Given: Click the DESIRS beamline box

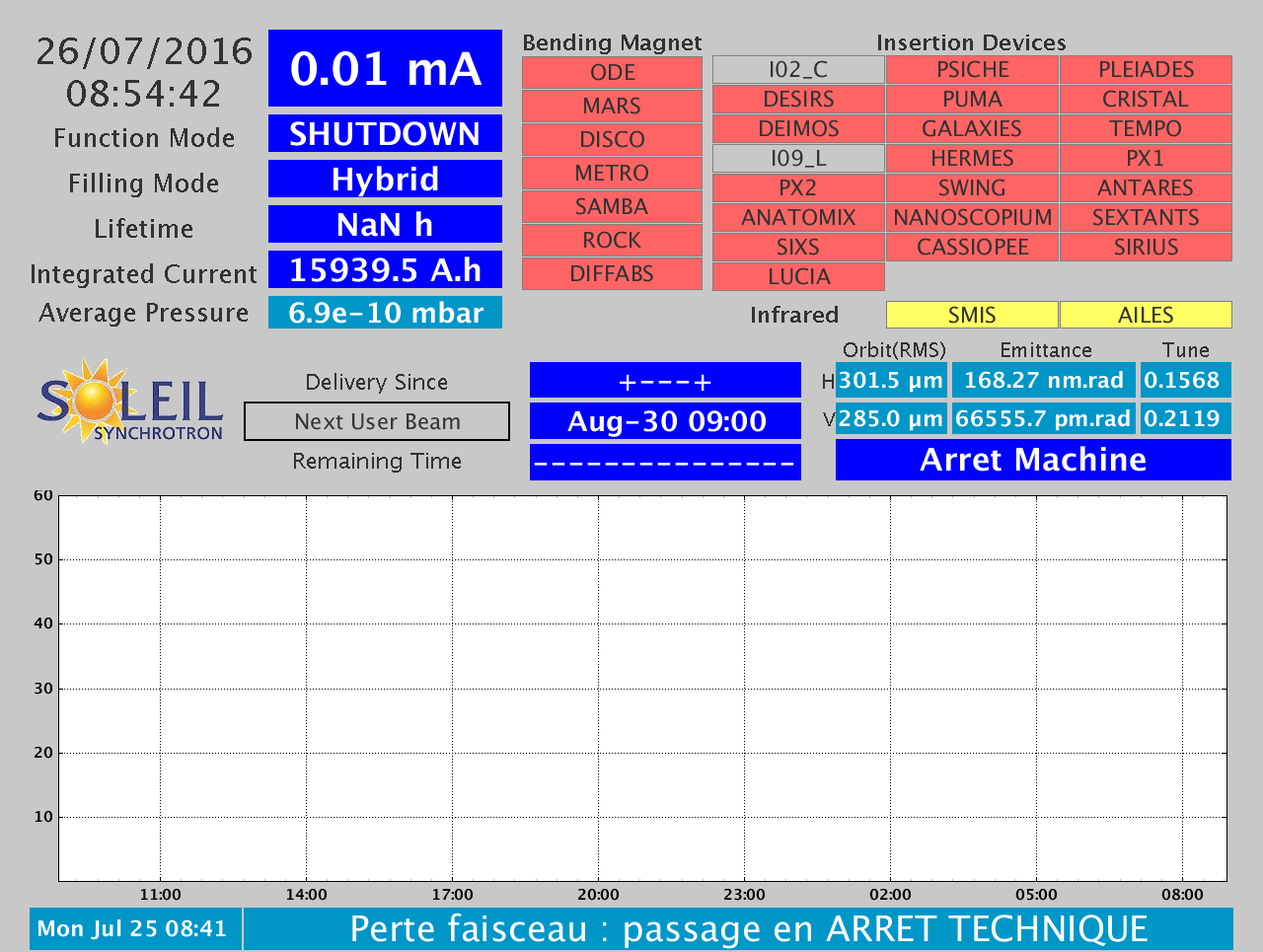Looking at the screenshot, I should (x=798, y=100).
